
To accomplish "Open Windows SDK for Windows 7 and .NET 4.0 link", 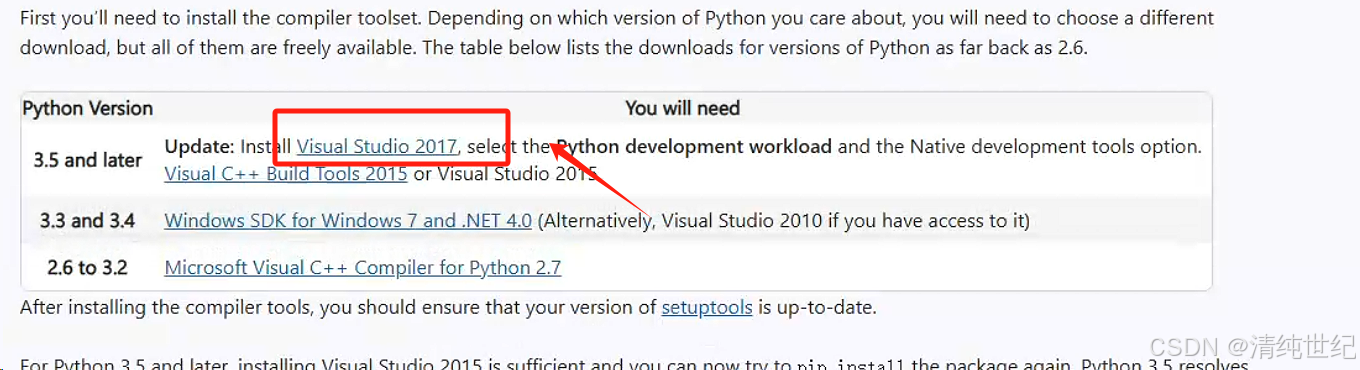I will [348, 220].
